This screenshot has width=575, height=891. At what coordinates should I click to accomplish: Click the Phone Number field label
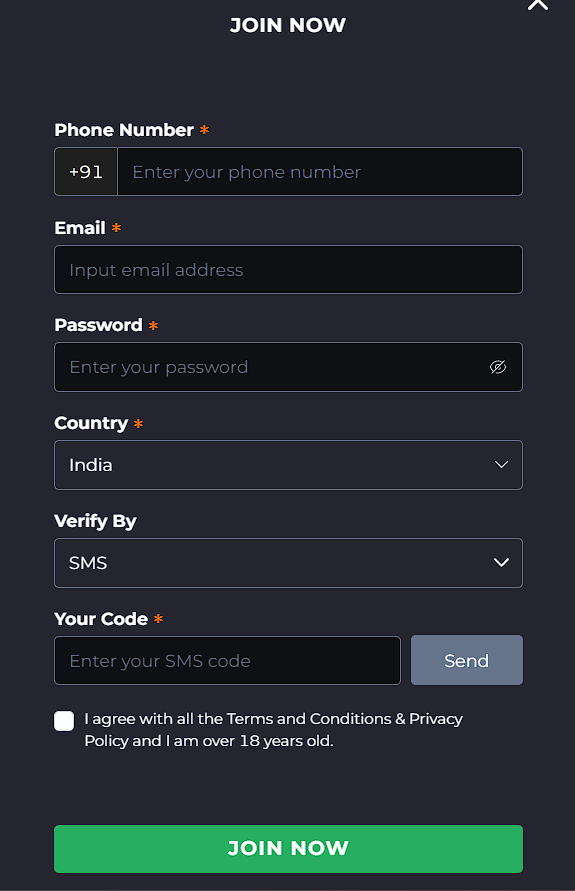pos(124,130)
